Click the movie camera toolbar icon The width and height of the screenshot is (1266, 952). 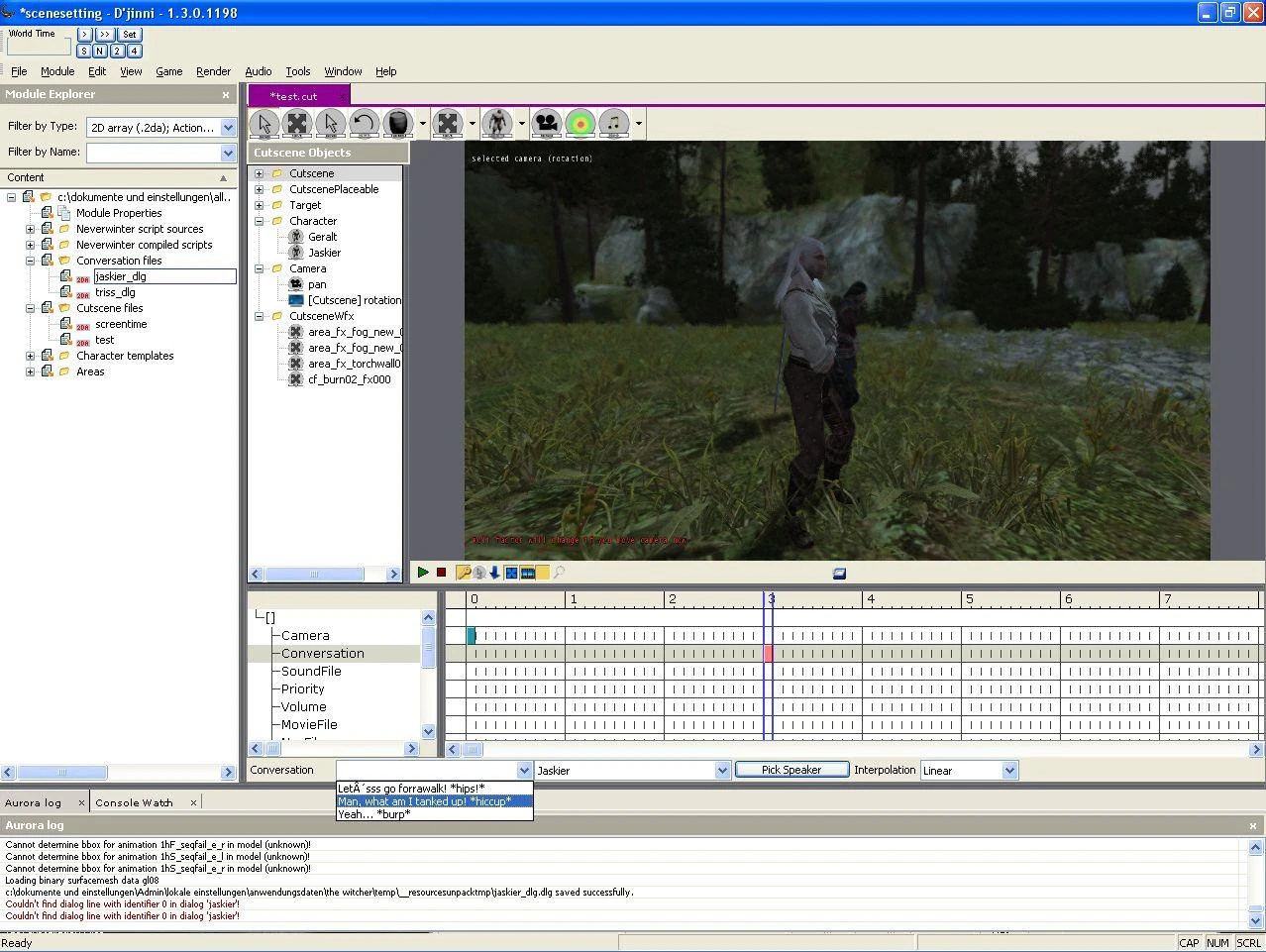click(546, 124)
